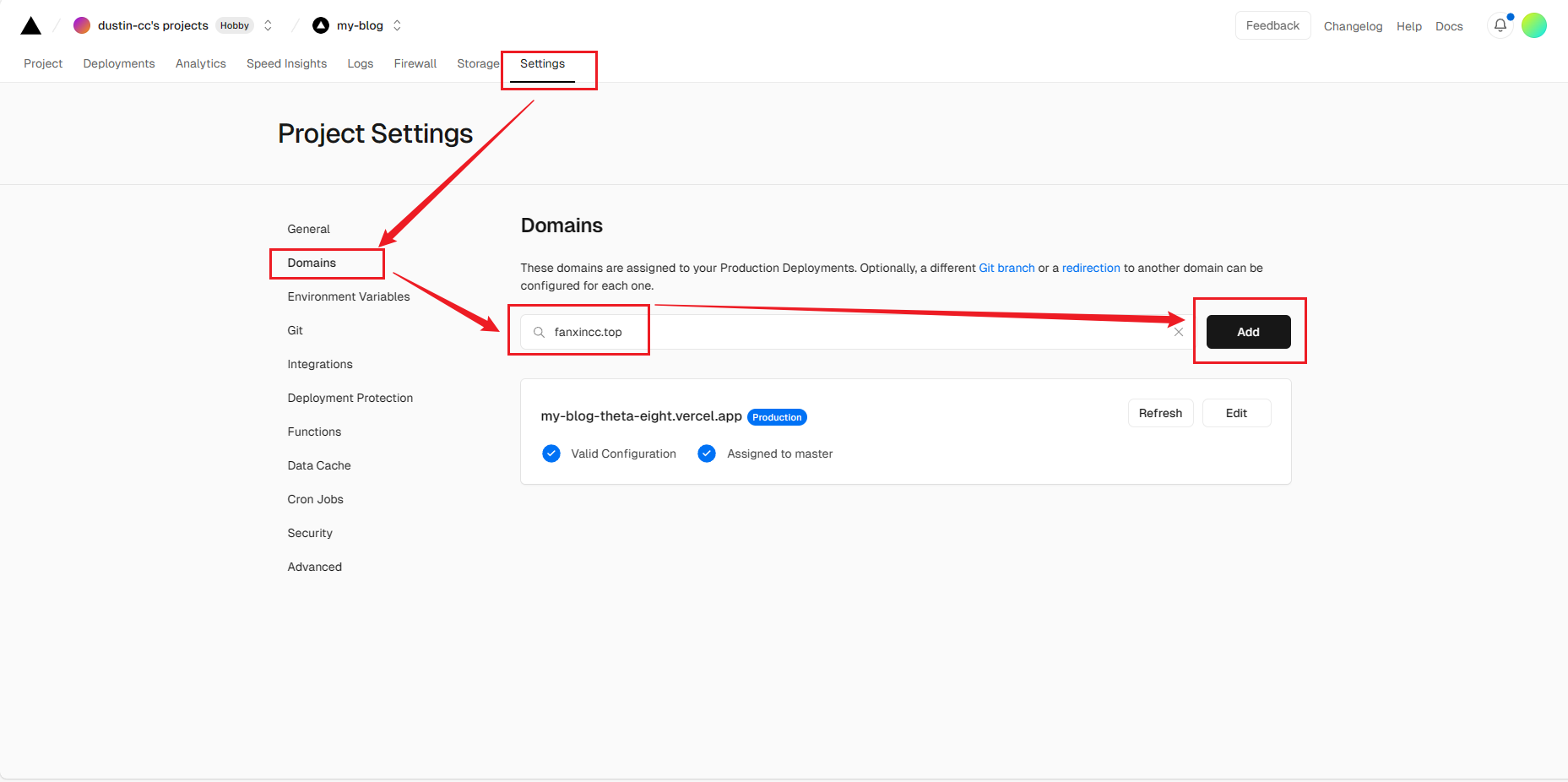Open Deployment Protection settings

click(350, 398)
